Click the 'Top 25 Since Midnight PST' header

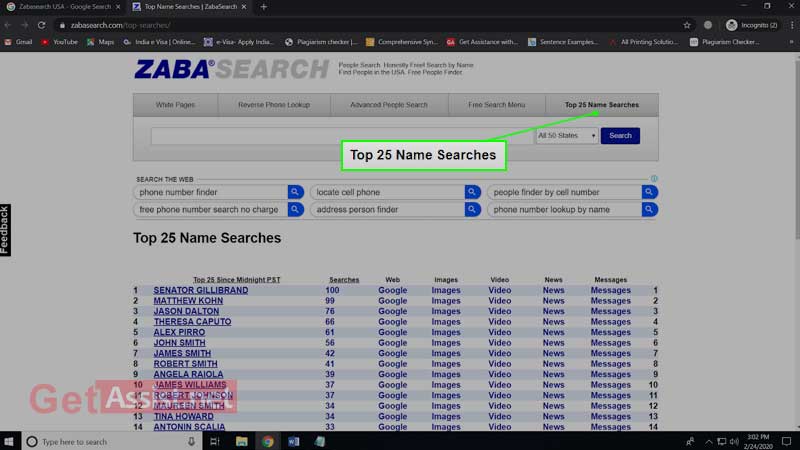[x=237, y=280]
